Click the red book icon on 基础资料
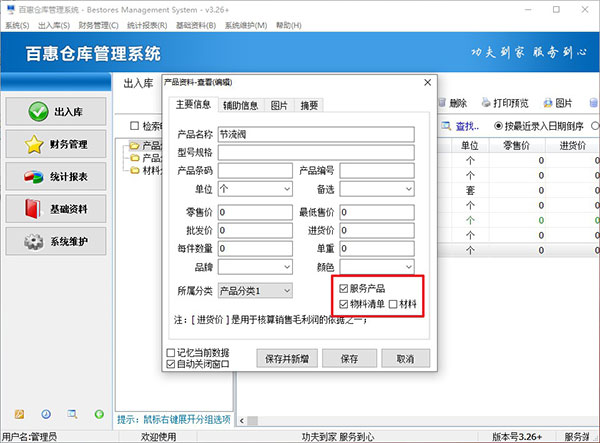This screenshot has width=600, height=443. click(x=33, y=209)
